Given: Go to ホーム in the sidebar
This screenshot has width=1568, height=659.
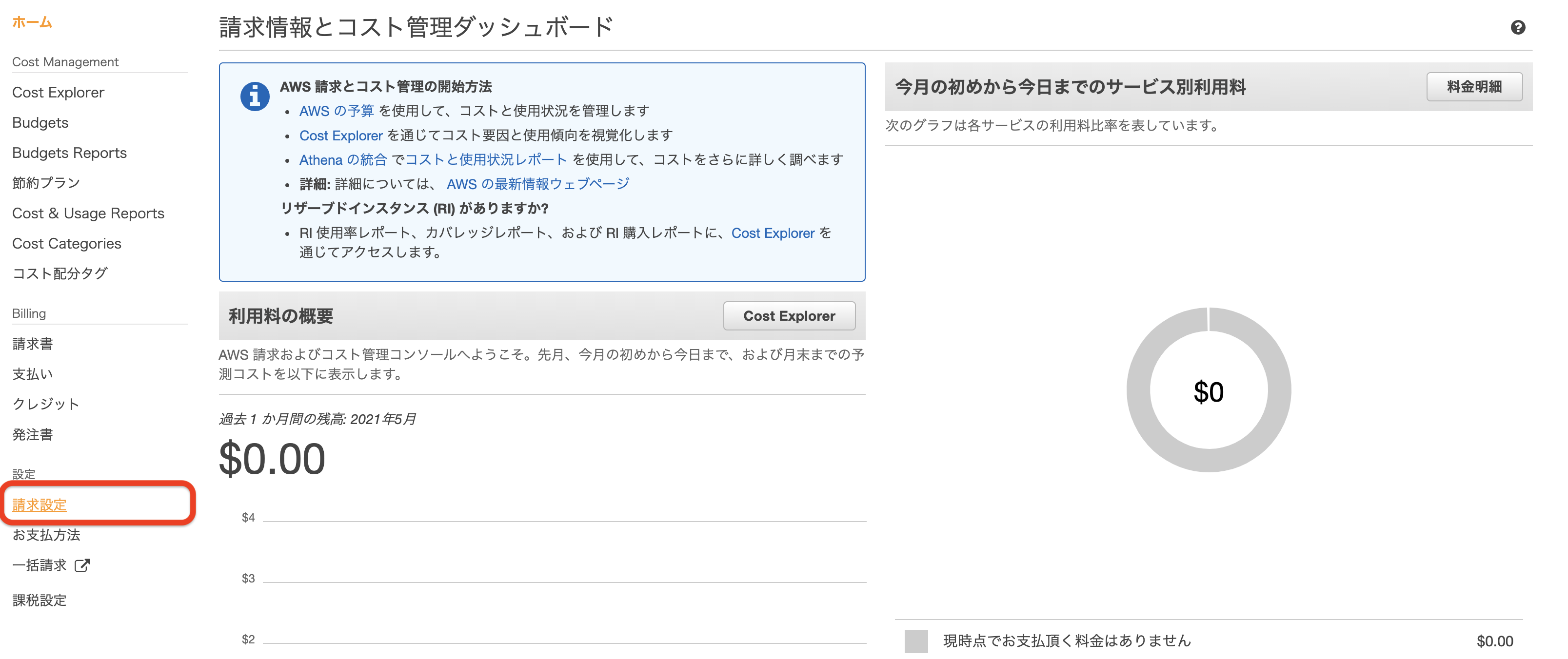Looking at the screenshot, I should pyautogui.click(x=32, y=22).
